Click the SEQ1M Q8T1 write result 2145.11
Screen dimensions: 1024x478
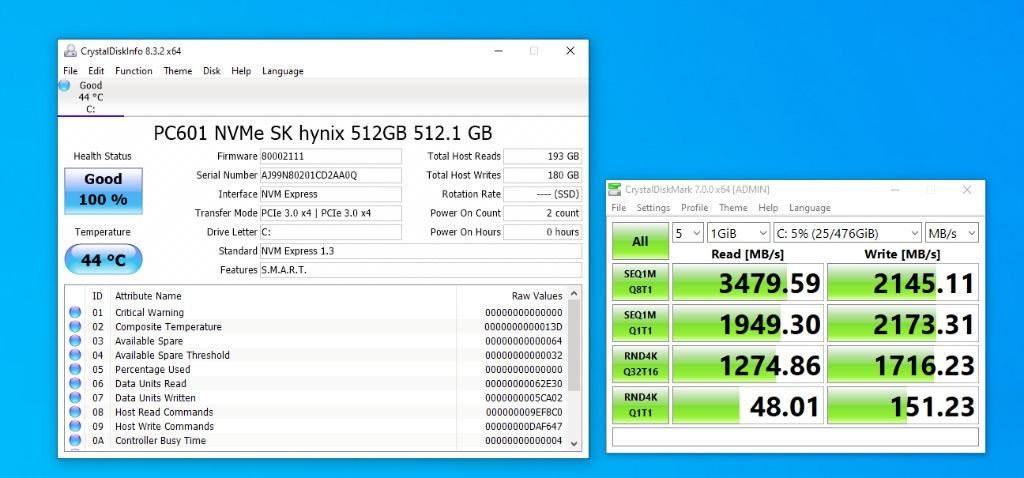click(903, 282)
